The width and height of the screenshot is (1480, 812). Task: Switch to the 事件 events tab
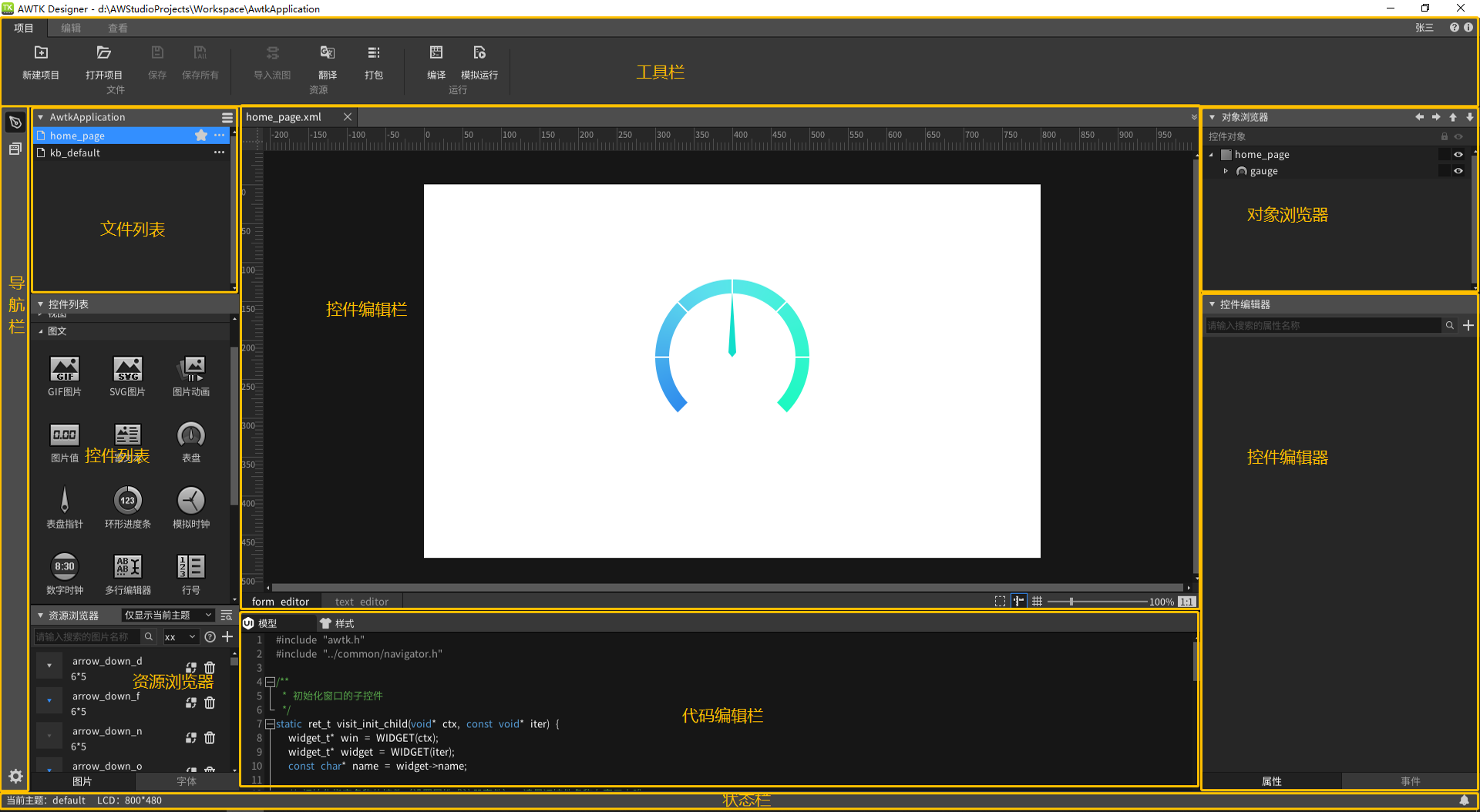pyautogui.click(x=1410, y=781)
